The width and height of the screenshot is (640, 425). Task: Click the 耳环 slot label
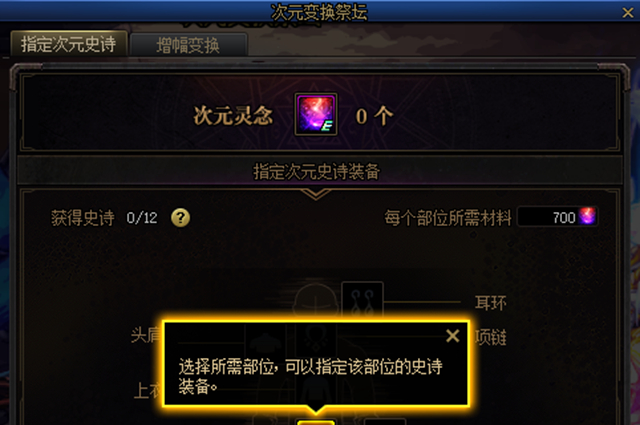(491, 303)
